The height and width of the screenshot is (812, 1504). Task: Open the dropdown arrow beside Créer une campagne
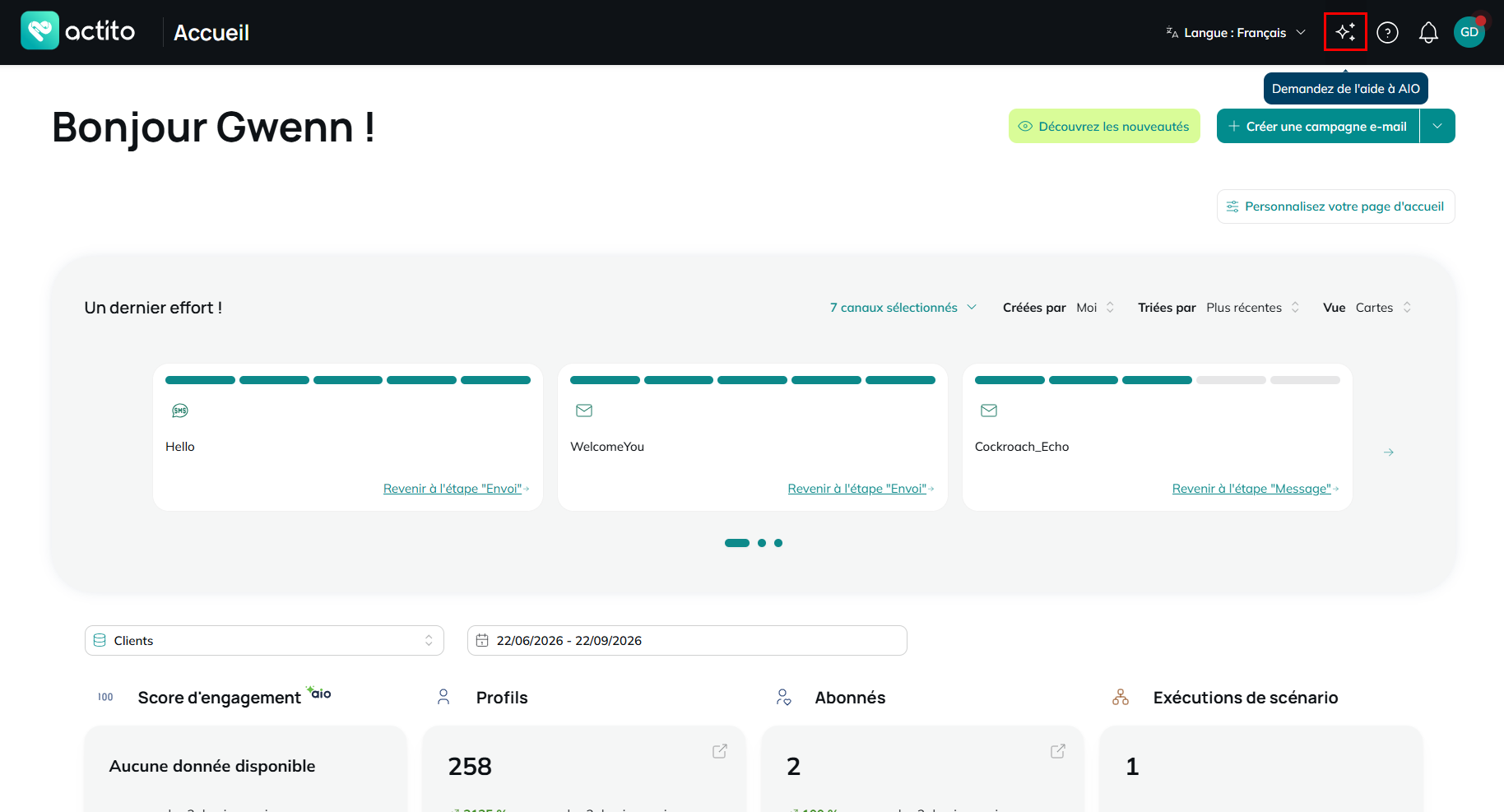pos(1437,126)
